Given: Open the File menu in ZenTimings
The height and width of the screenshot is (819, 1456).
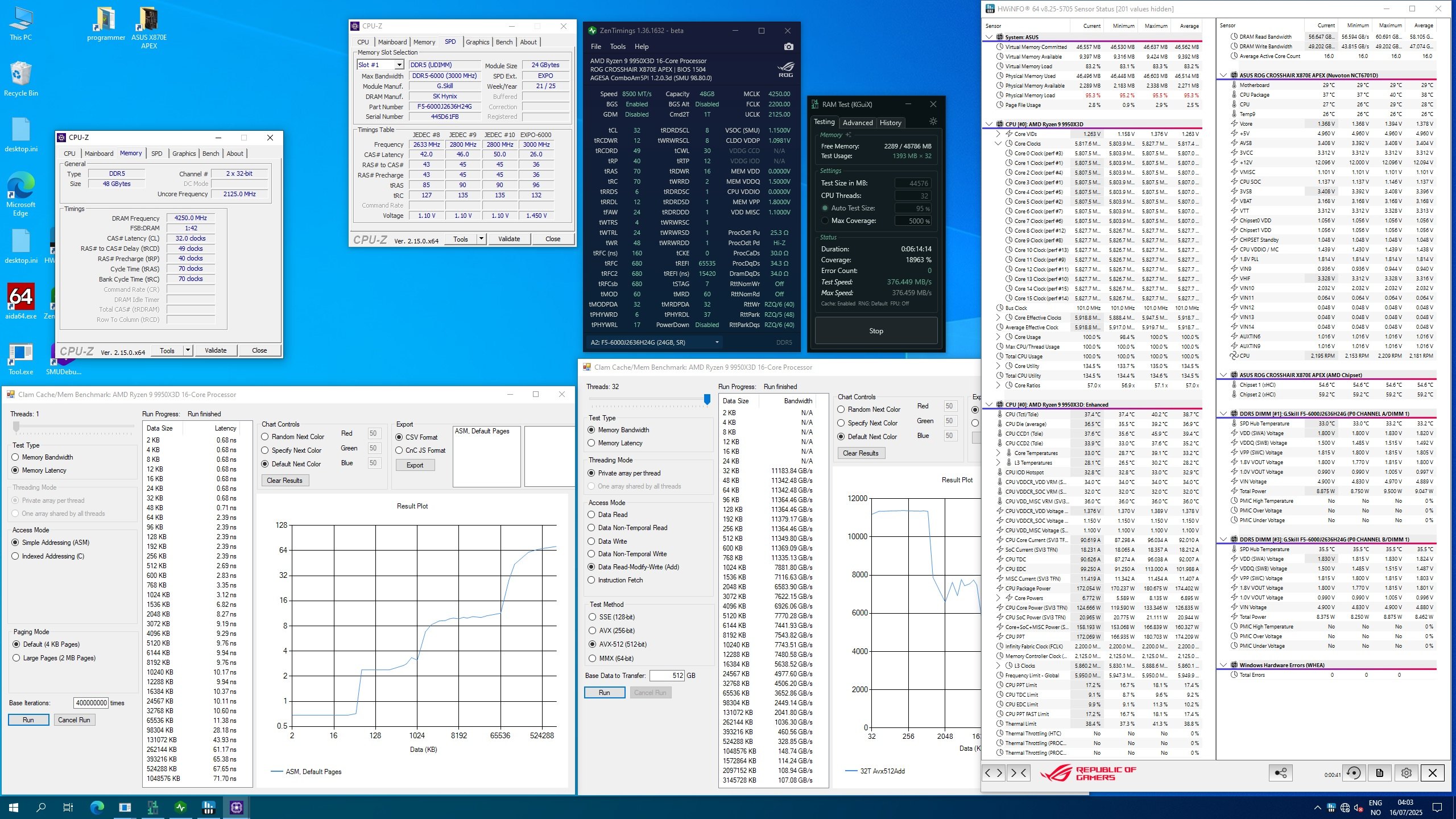Looking at the screenshot, I should pos(596,47).
